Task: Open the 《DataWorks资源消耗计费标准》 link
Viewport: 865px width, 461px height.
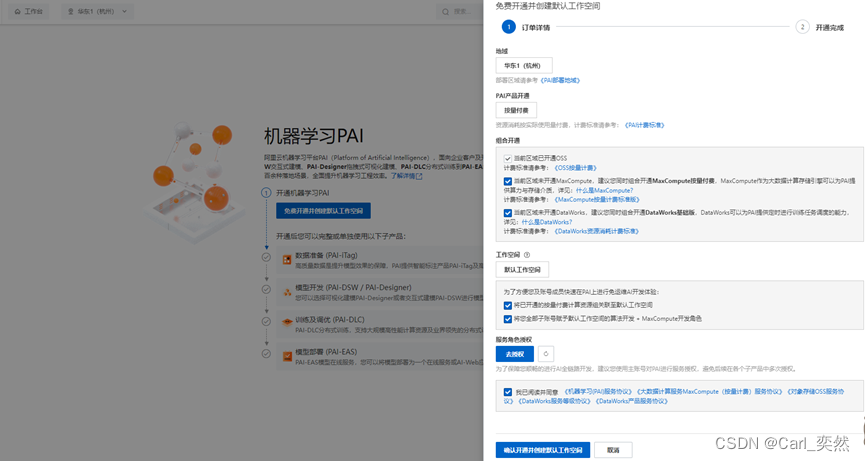Action: 596,232
